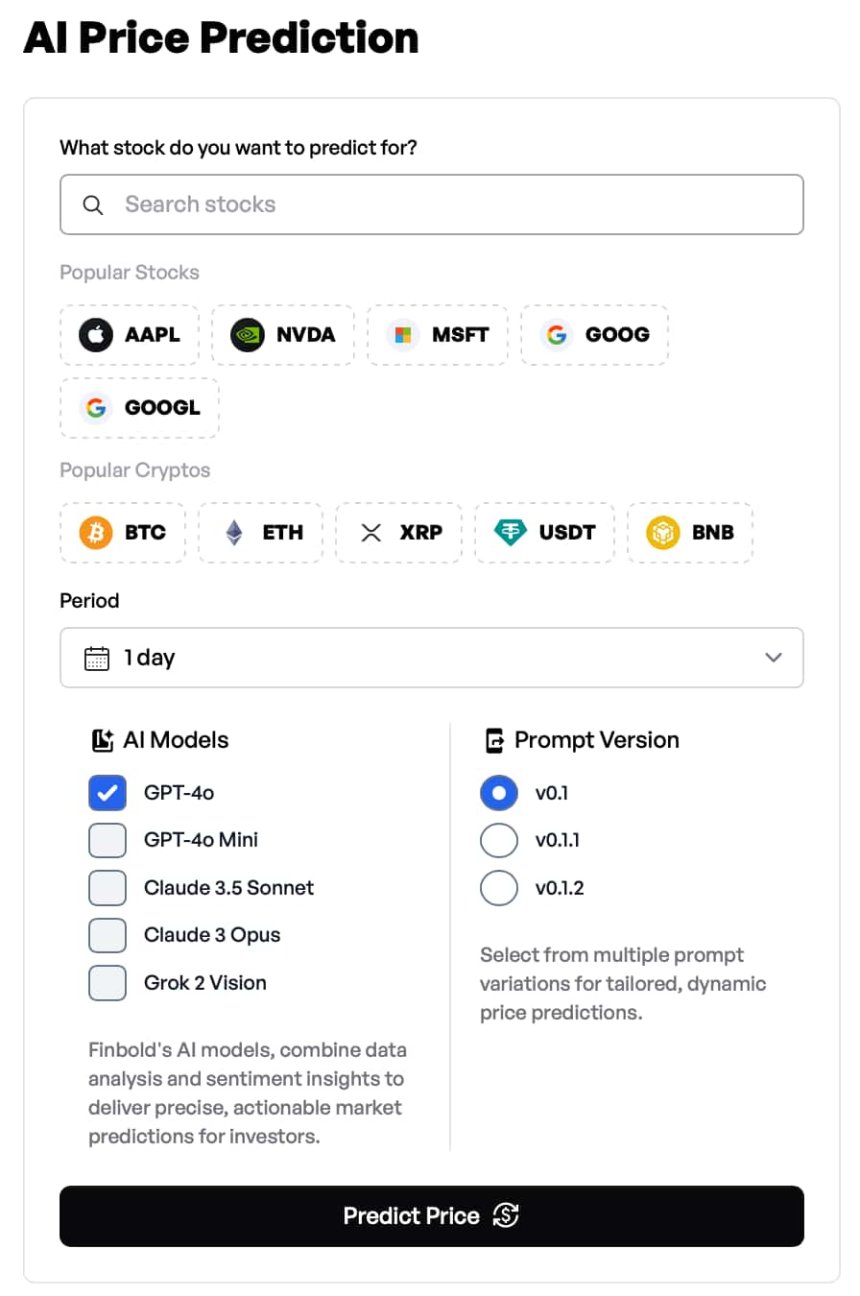Screen dimensions: 860x1296
Task: Uncheck the GPT-4o model checkbox
Action: click(x=107, y=793)
